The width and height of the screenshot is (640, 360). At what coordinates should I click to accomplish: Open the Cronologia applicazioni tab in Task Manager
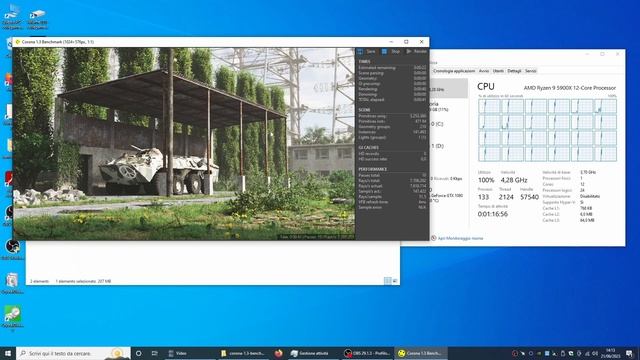pos(454,71)
